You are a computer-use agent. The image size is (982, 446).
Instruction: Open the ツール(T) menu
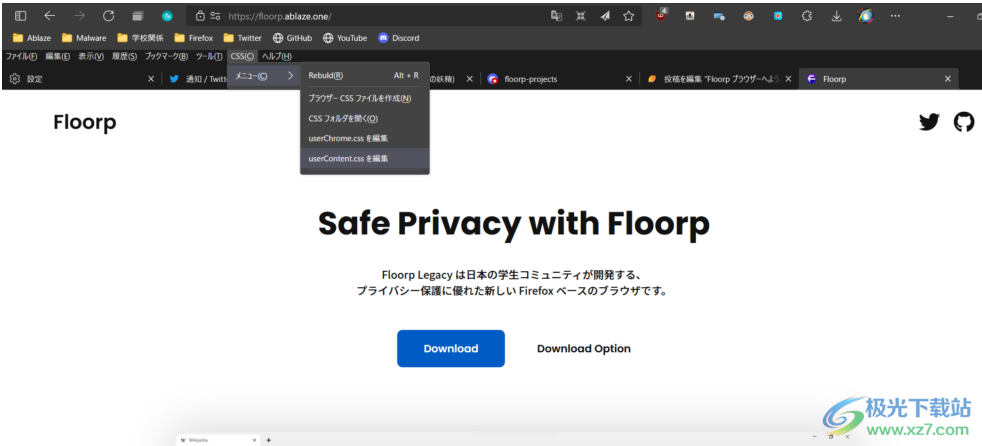pos(209,56)
